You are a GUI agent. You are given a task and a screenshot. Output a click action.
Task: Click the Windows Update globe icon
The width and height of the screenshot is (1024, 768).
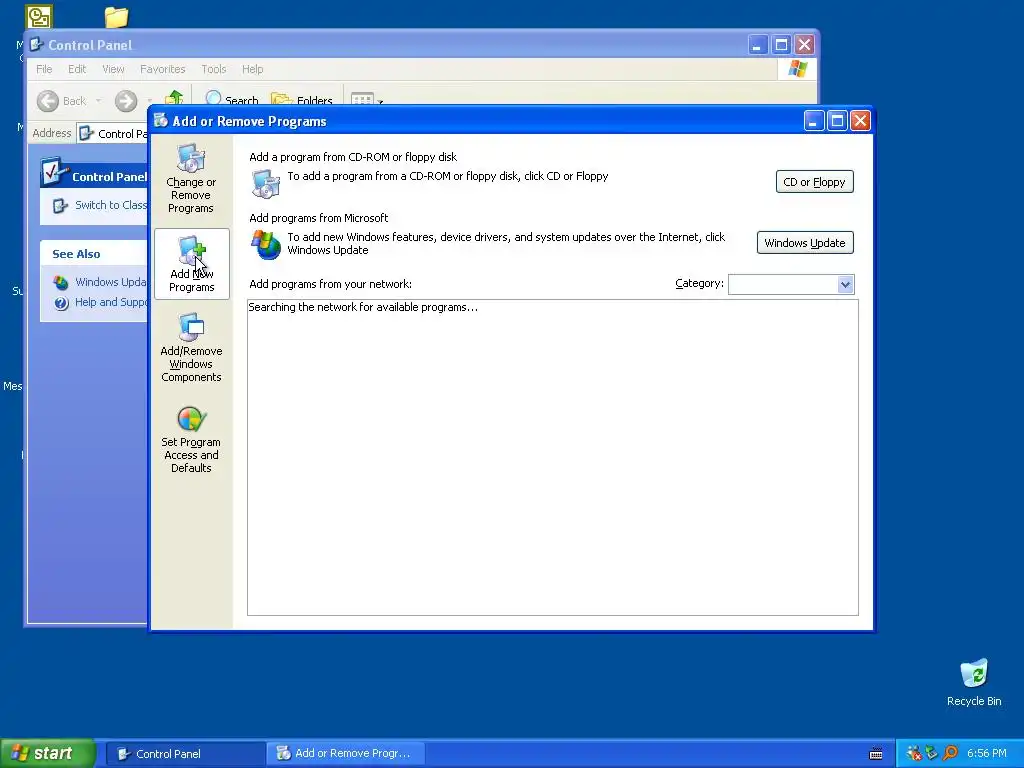pos(266,245)
